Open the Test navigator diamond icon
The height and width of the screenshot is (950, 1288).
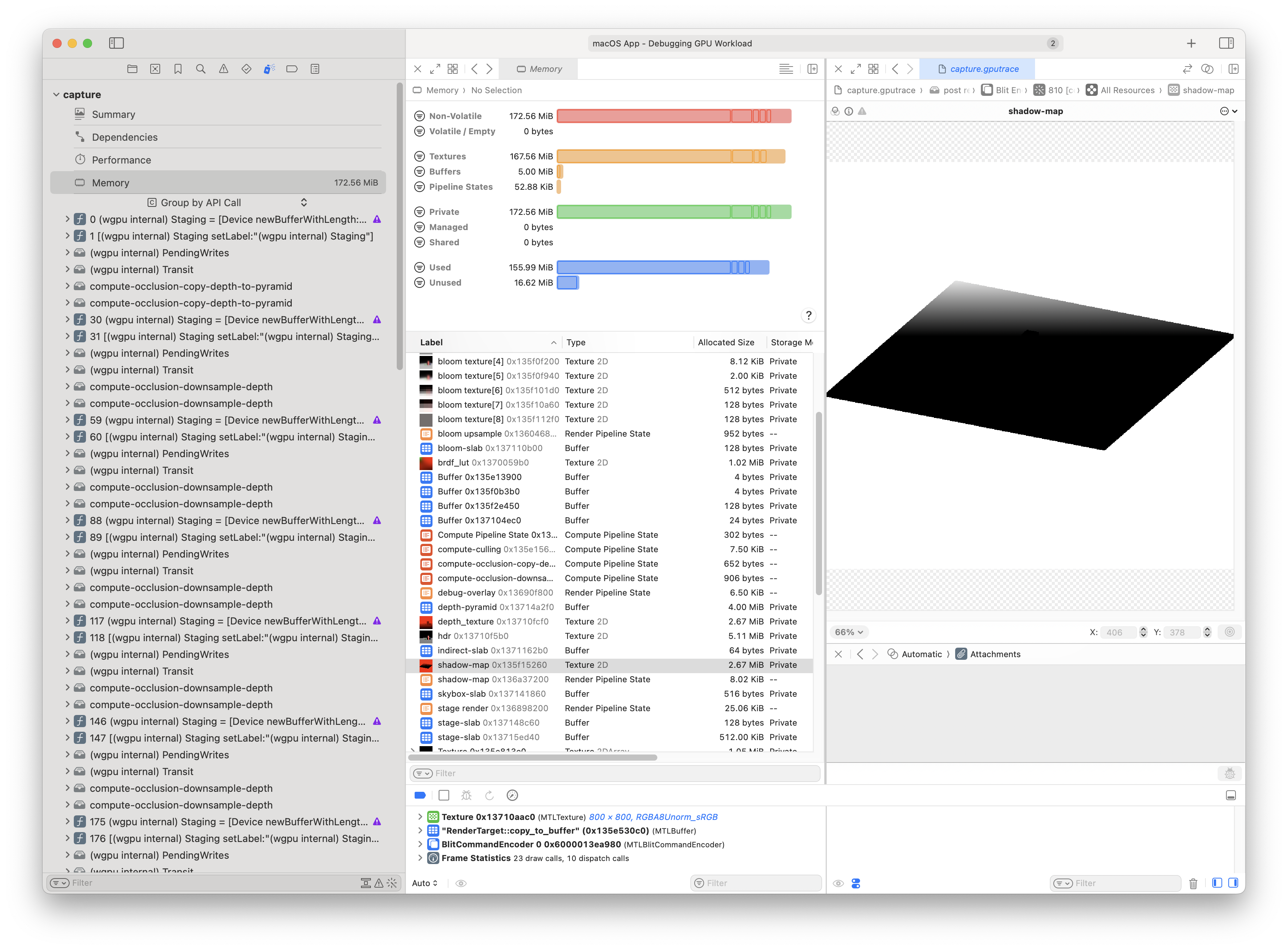[x=246, y=69]
